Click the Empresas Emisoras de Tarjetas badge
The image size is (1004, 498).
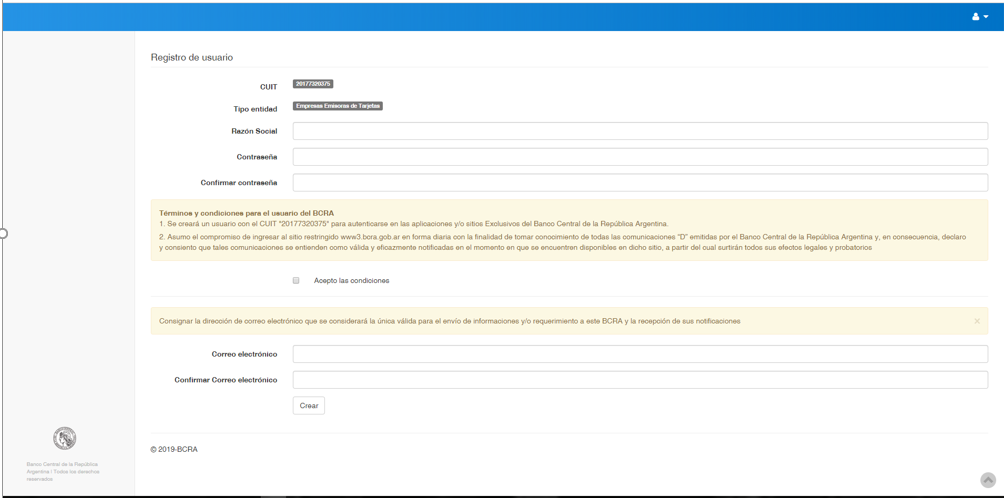338,106
